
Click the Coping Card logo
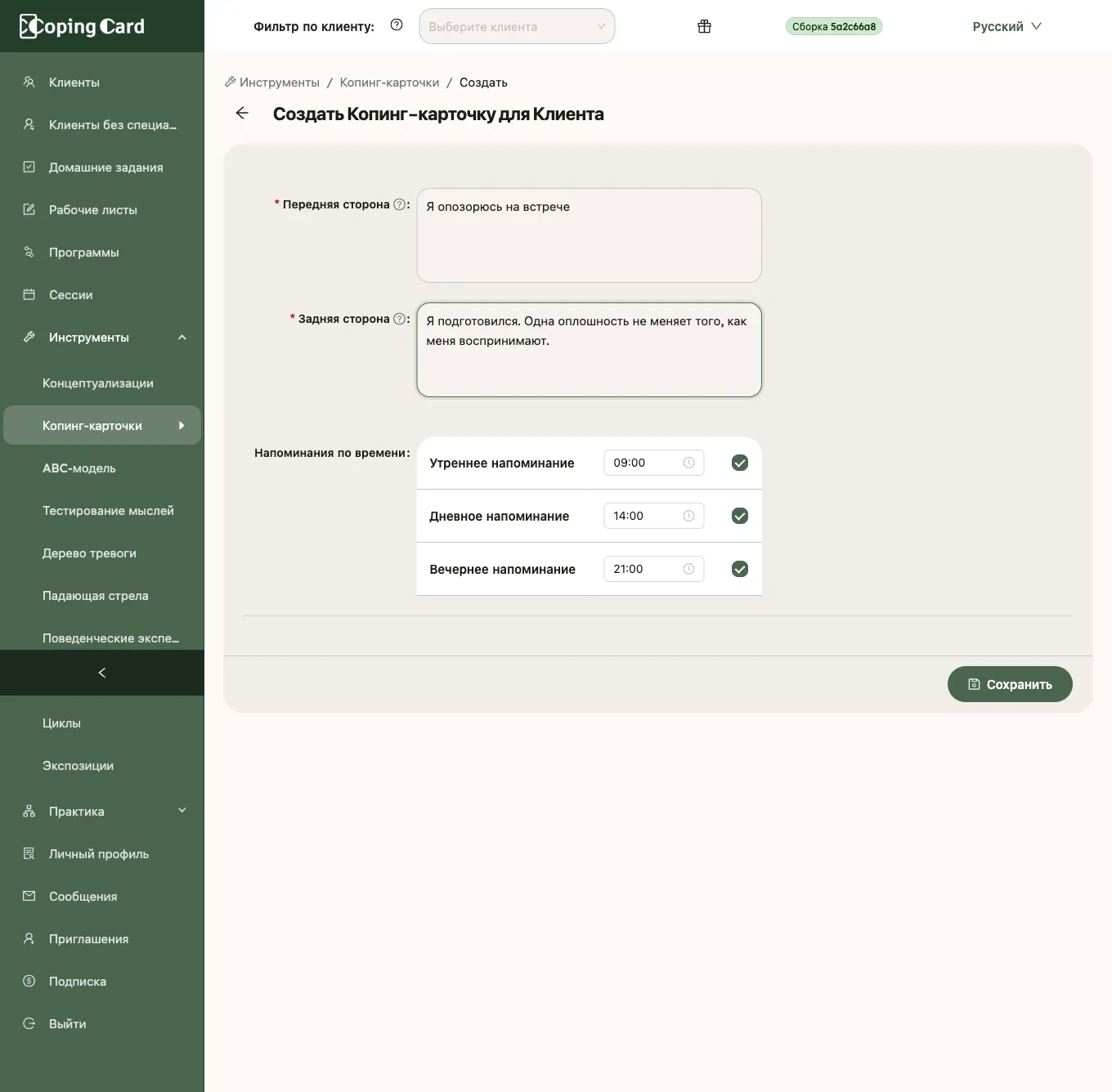[x=82, y=26]
